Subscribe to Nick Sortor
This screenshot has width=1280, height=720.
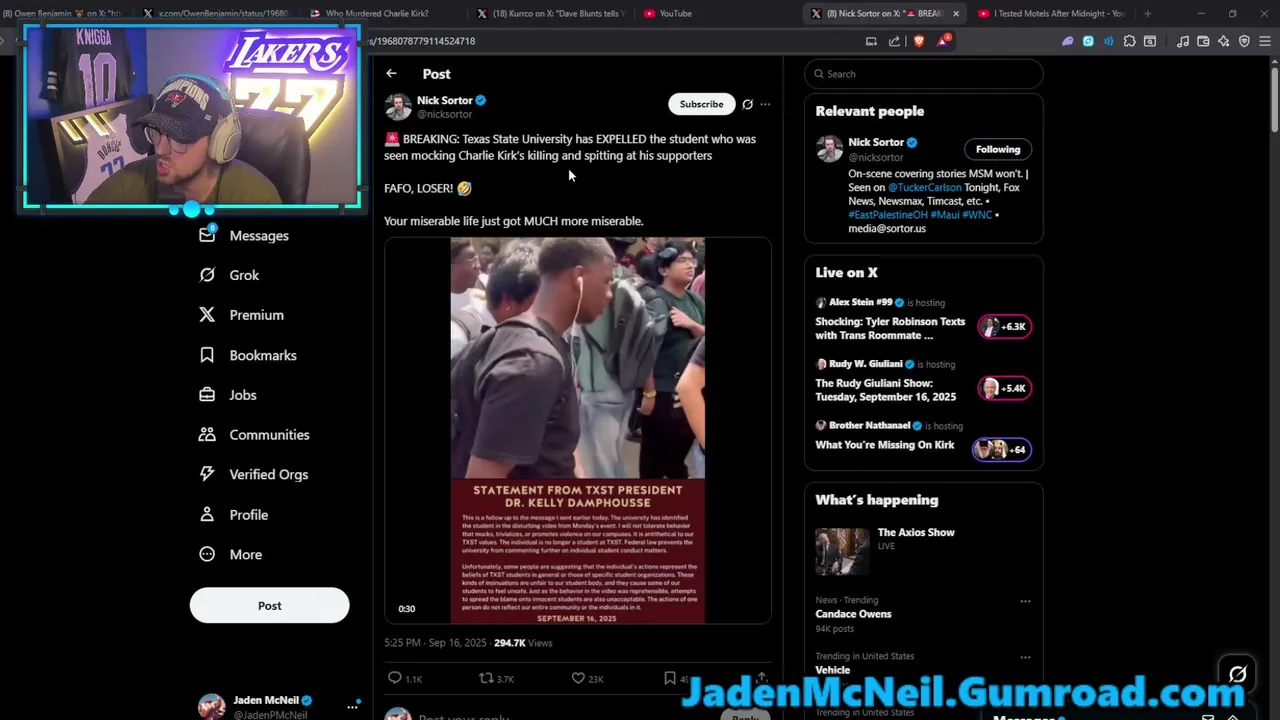pyautogui.click(x=701, y=104)
